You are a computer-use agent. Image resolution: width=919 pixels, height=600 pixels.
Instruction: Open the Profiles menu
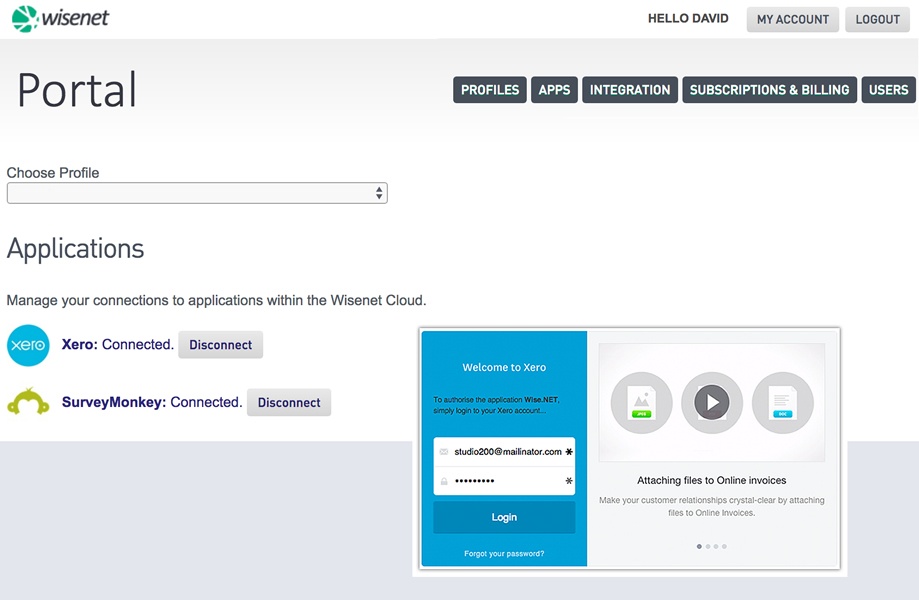tap(490, 90)
